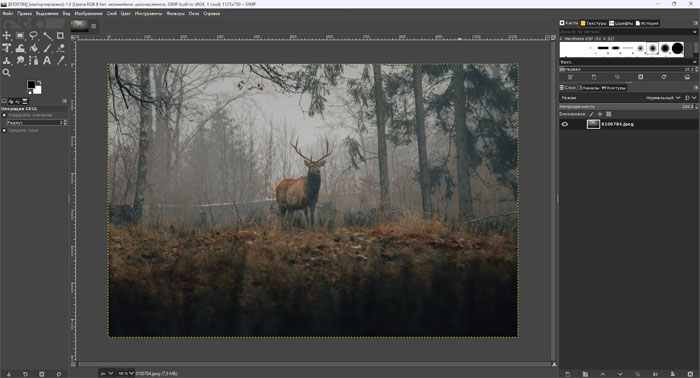The width and height of the screenshot is (700, 378).
Task: Open the Цвет menu
Action: click(125, 13)
